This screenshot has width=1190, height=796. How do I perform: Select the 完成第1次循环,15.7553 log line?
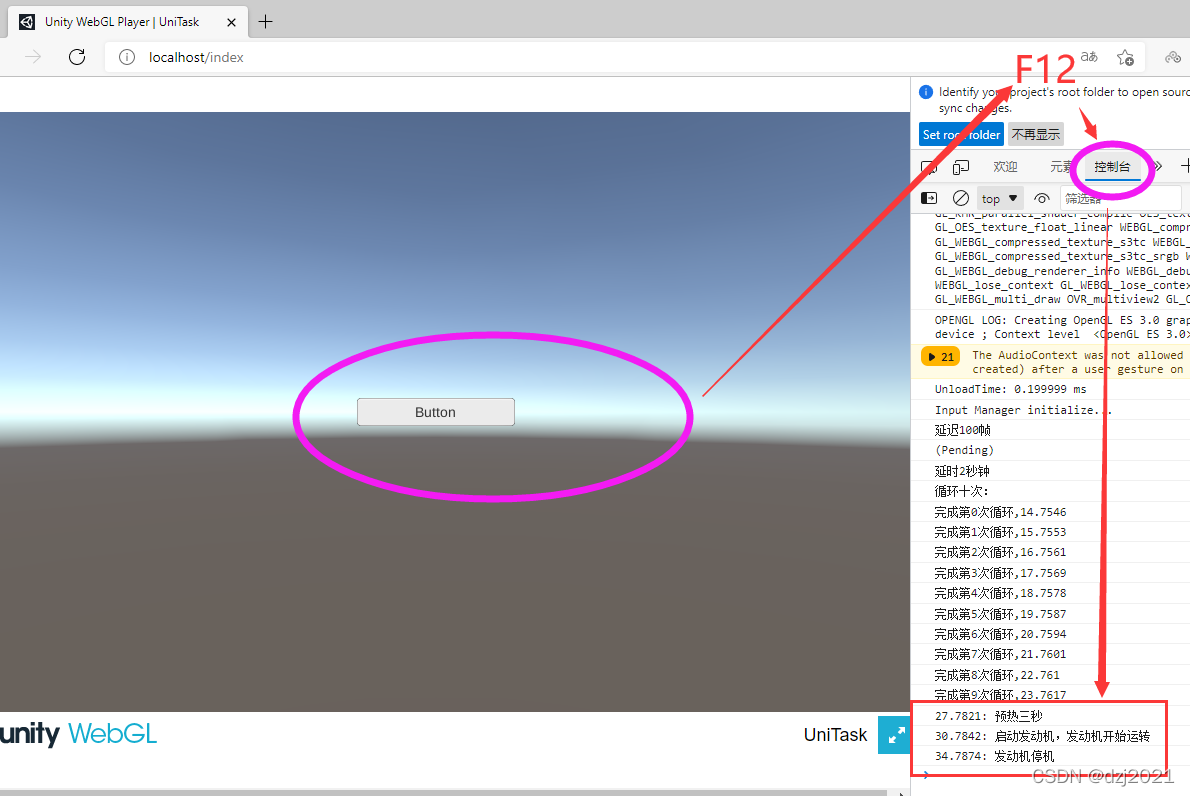pos(1050,532)
